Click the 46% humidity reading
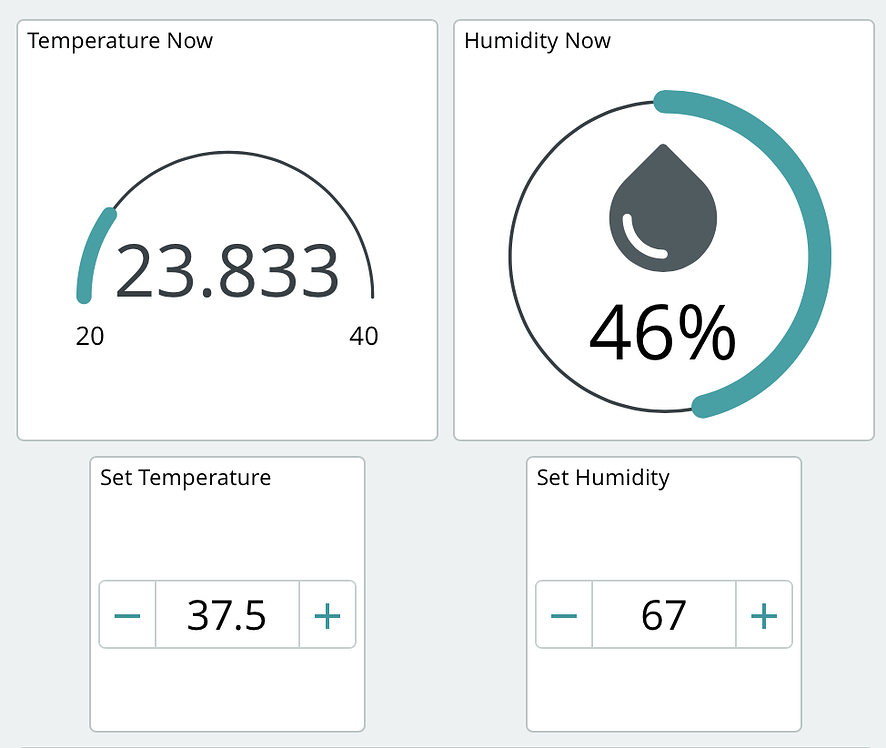 [662, 334]
